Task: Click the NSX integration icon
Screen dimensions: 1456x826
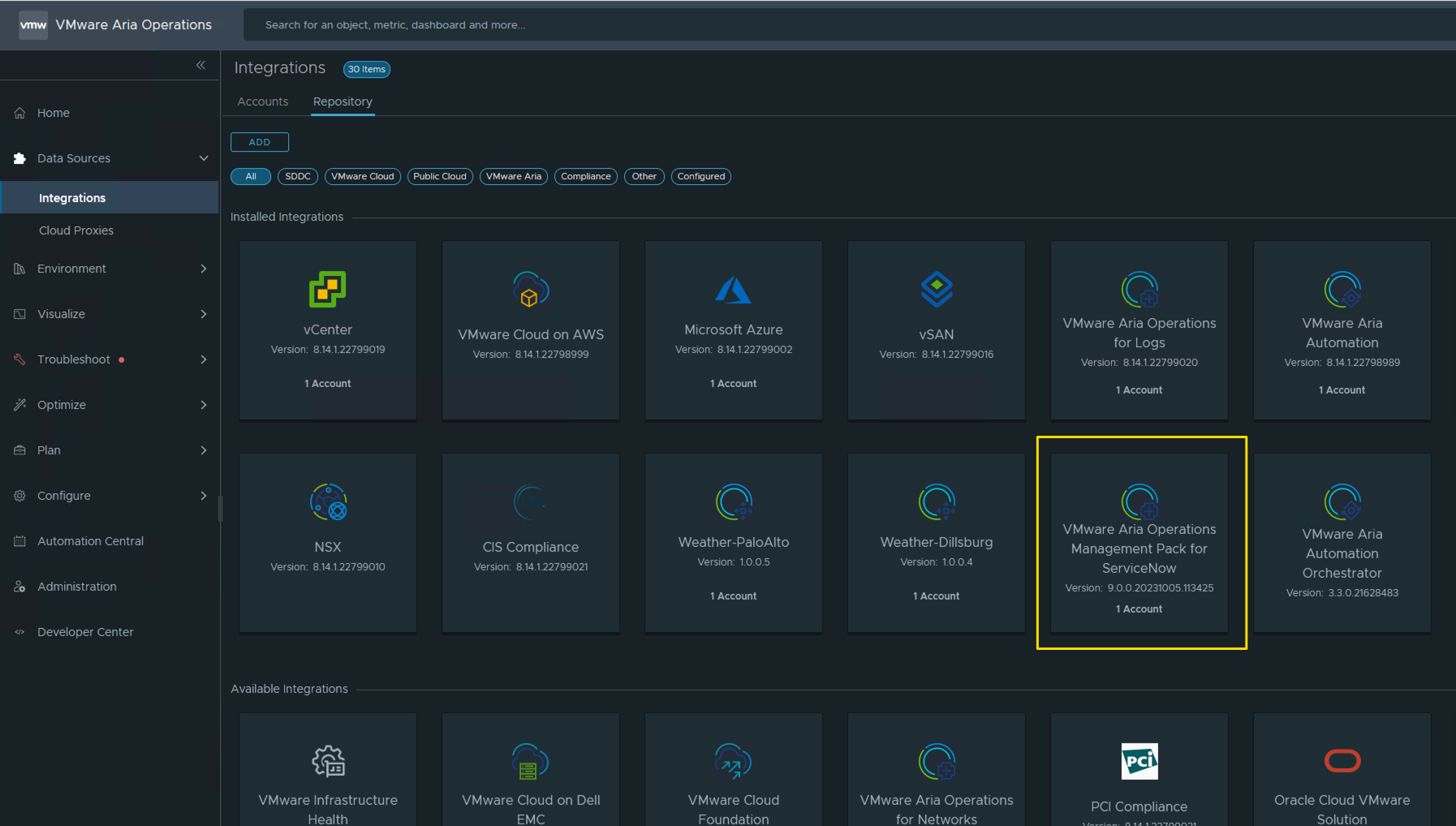Action: (328, 502)
